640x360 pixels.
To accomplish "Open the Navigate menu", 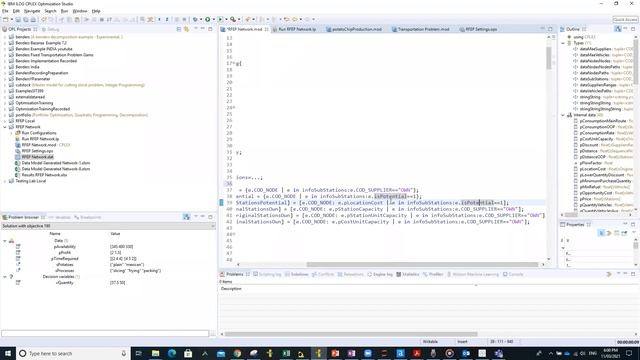I will coord(32,11).
